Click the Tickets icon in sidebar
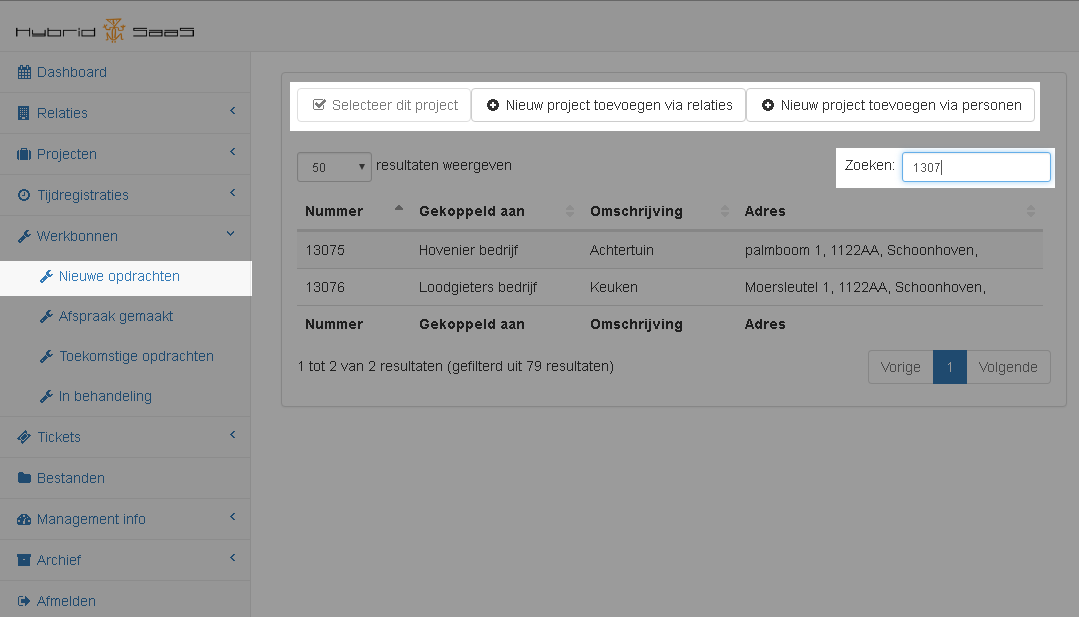 [24, 437]
